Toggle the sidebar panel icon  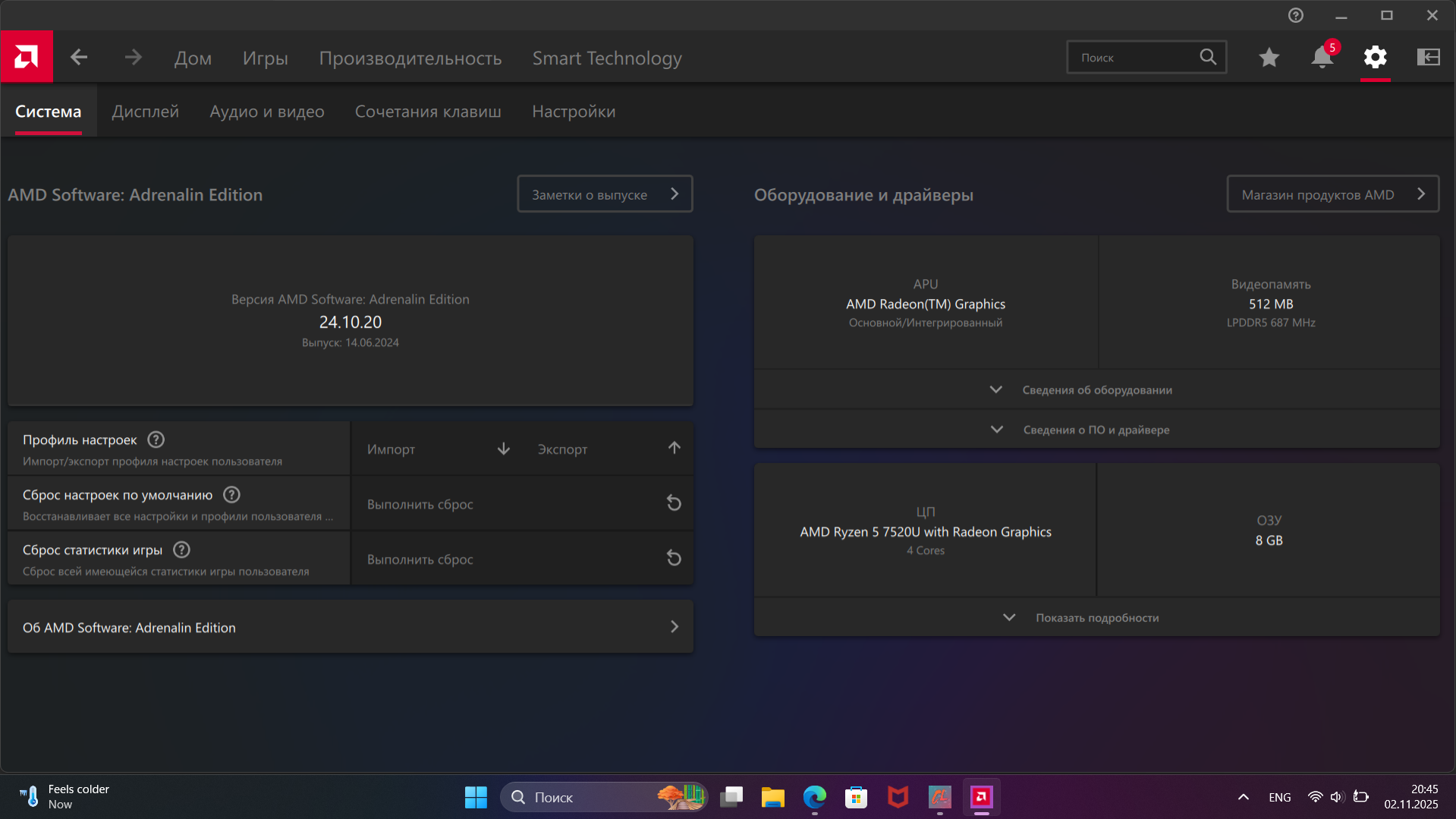pos(1428,58)
